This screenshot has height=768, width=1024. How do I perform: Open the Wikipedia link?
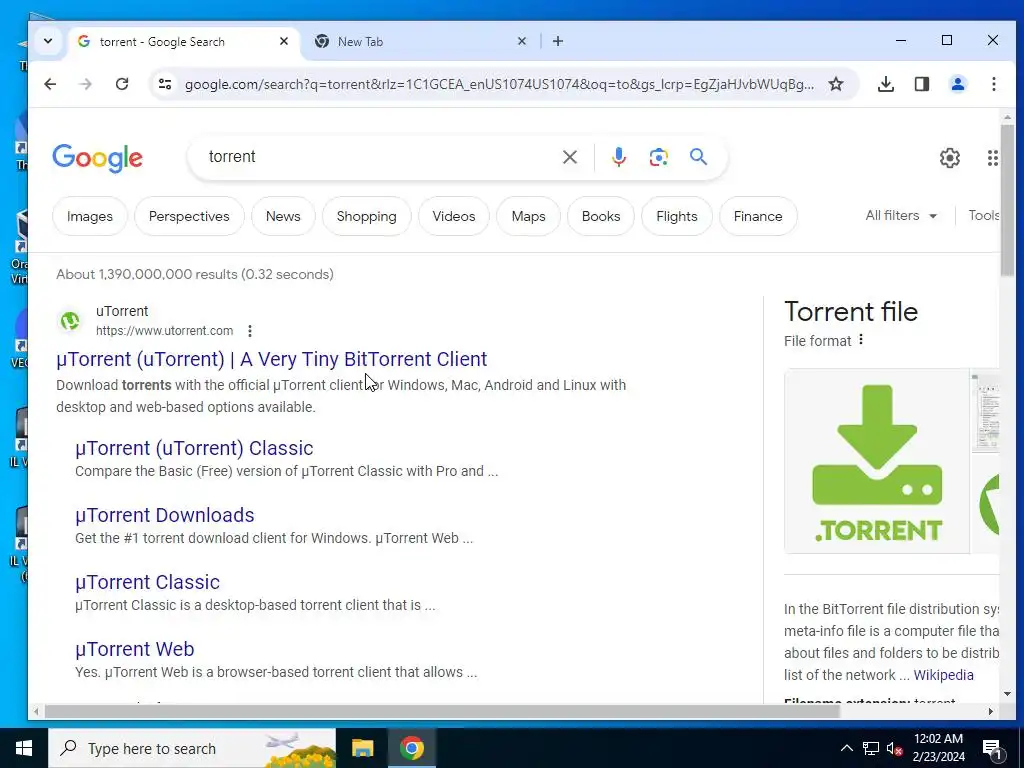[x=943, y=675]
